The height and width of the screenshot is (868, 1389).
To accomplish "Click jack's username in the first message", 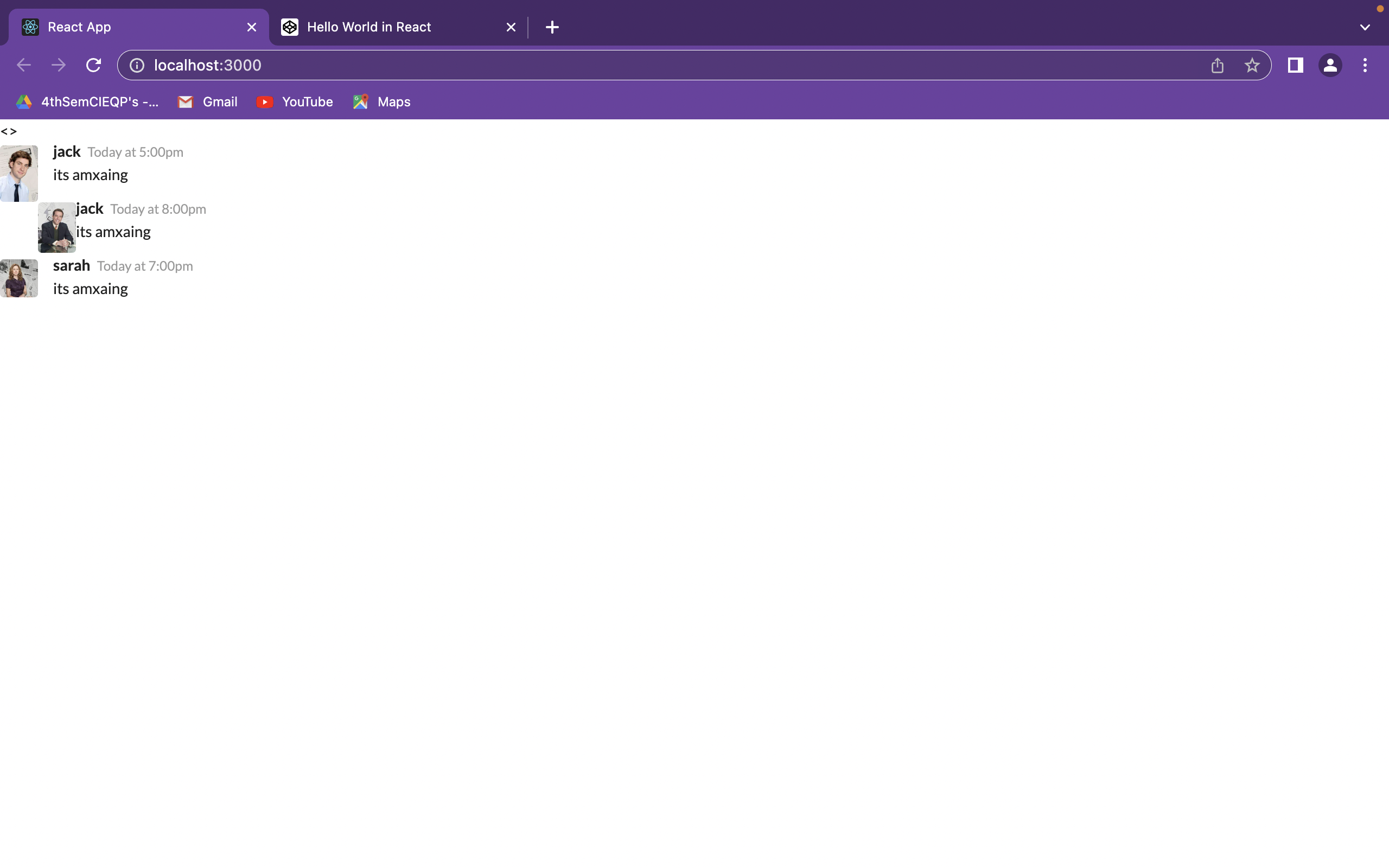I will tap(66, 151).
